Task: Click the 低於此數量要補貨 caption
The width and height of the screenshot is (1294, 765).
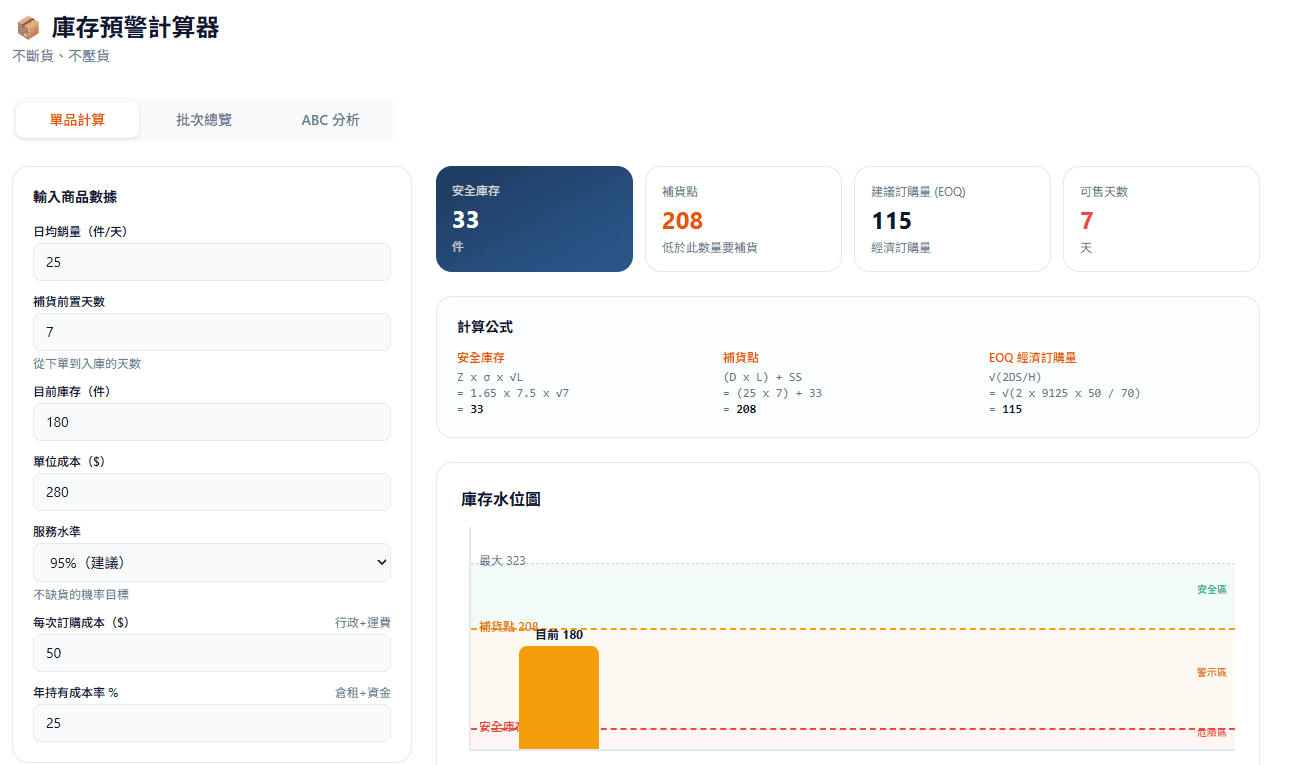Action: [x=710, y=247]
